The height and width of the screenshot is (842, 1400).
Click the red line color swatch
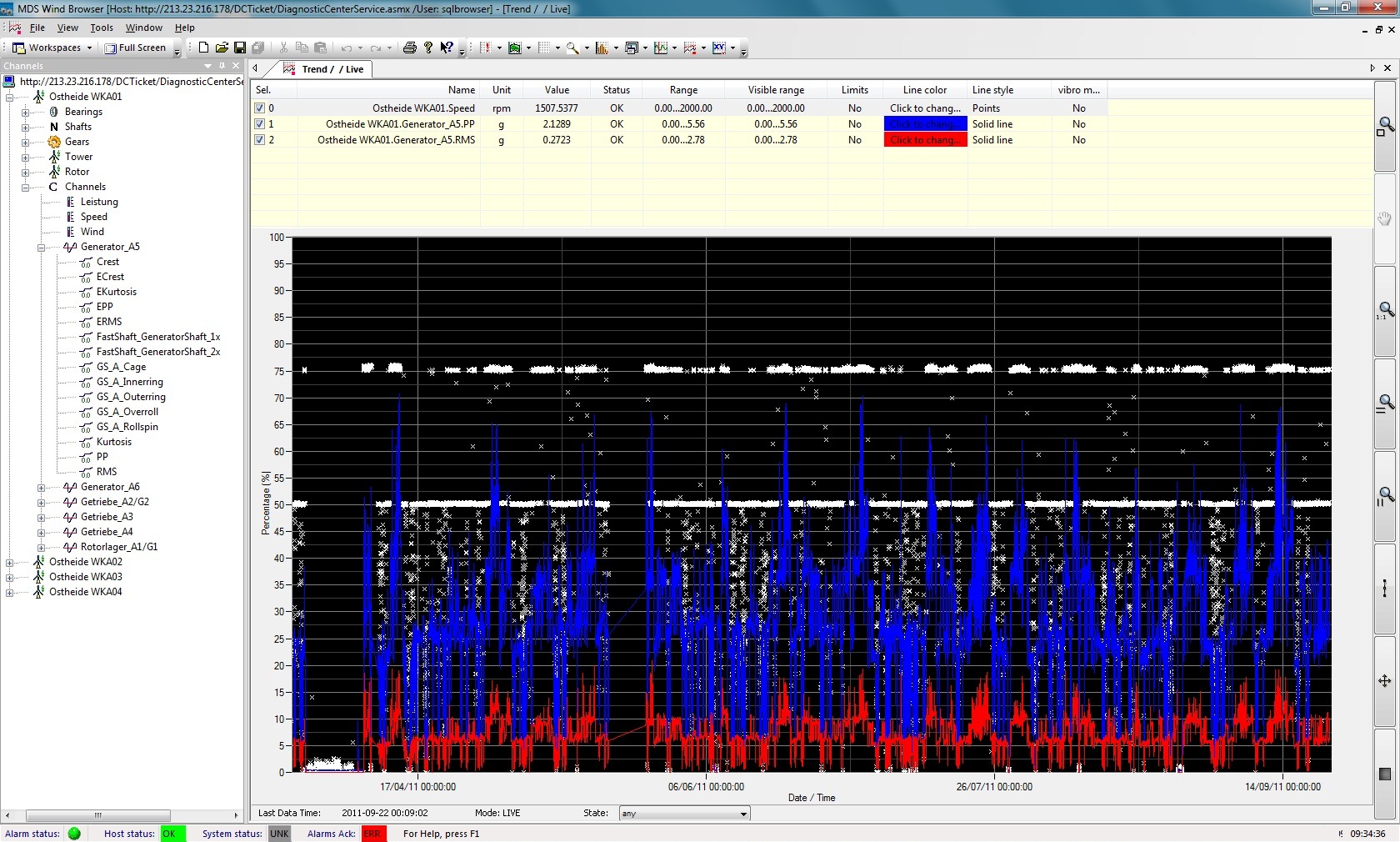click(x=925, y=140)
